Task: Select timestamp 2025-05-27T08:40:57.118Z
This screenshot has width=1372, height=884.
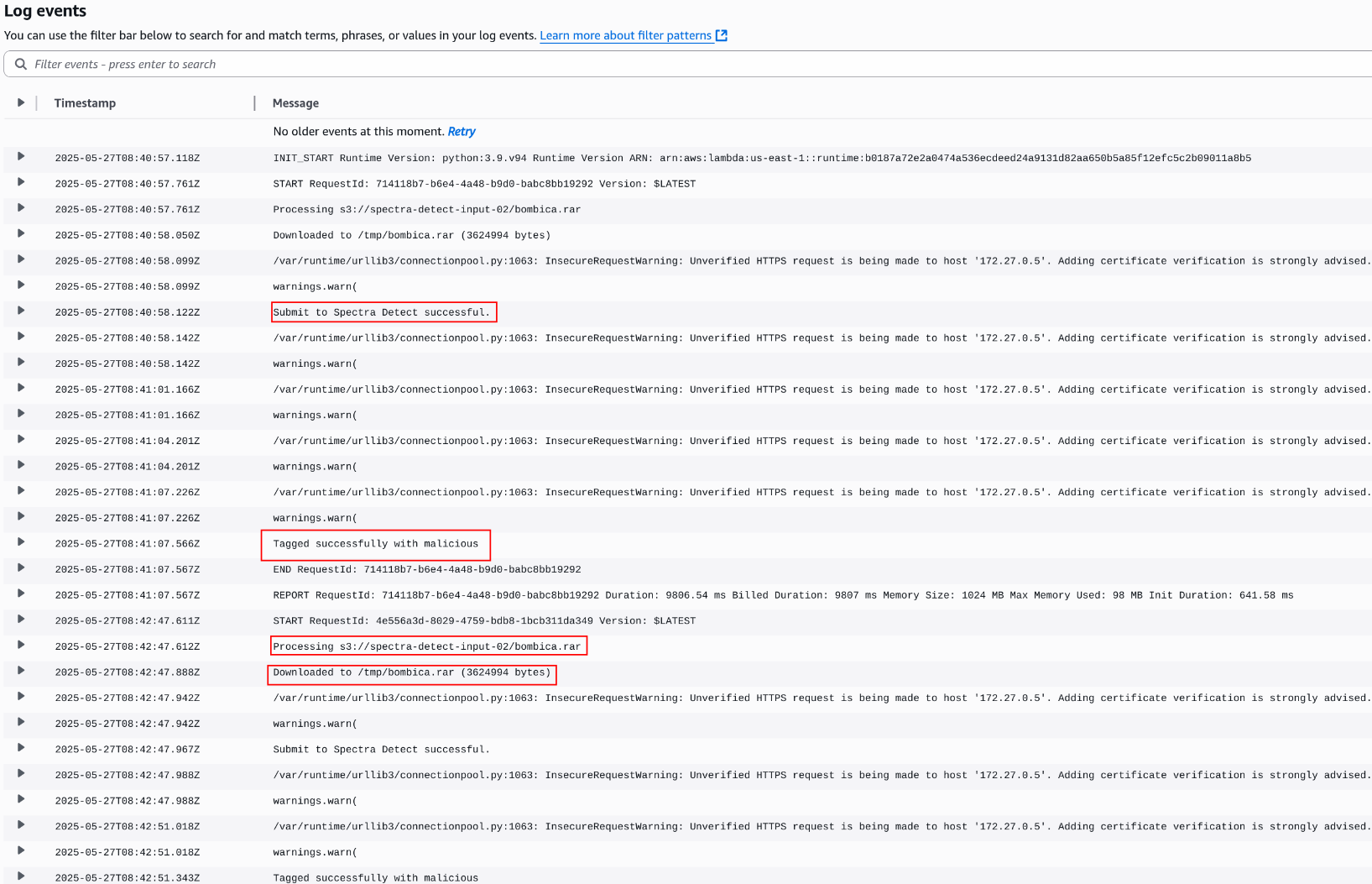Action: point(128,158)
